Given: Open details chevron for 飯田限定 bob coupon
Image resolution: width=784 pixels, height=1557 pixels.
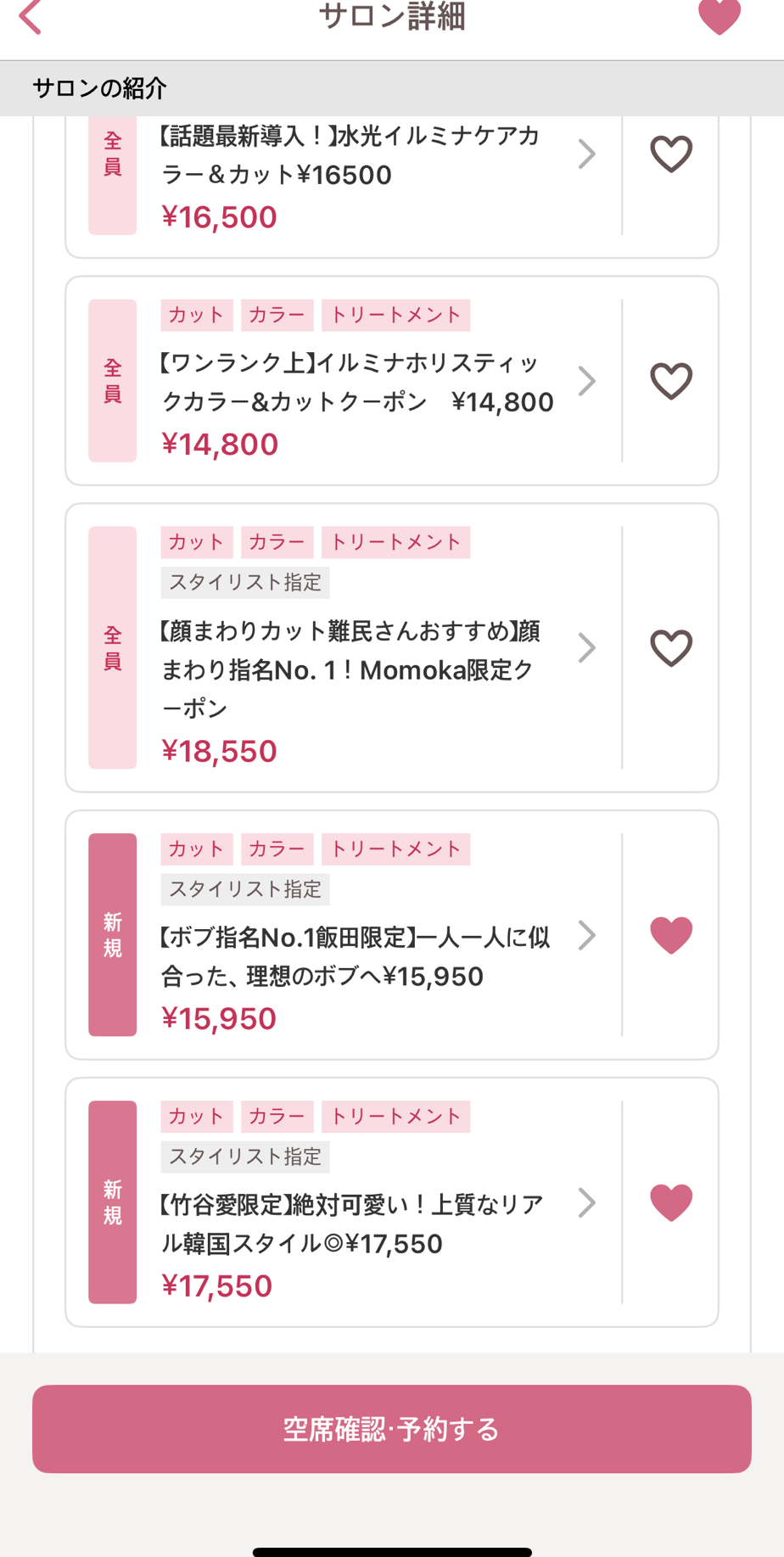Looking at the screenshot, I should (x=586, y=935).
